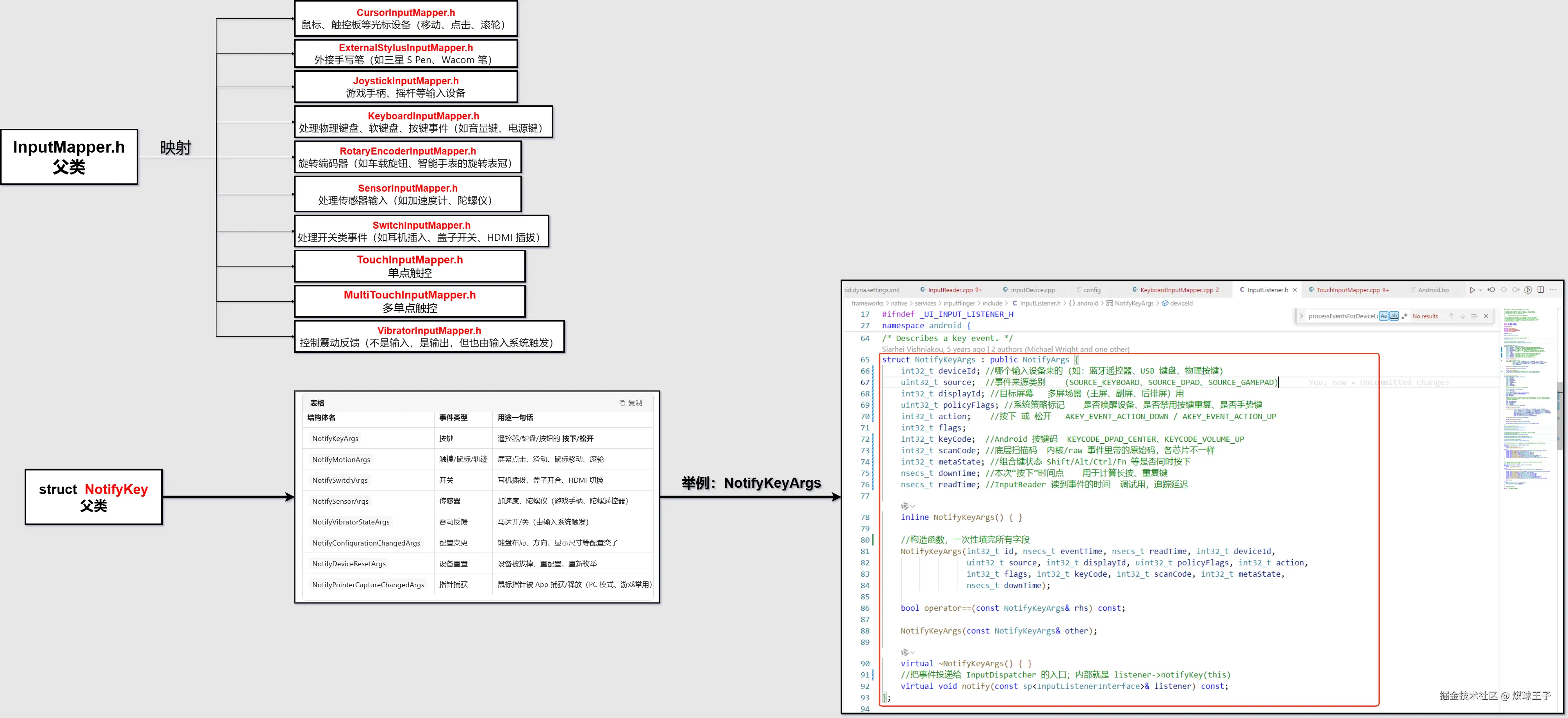Toggle Match Case in find widget

click(1384, 316)
